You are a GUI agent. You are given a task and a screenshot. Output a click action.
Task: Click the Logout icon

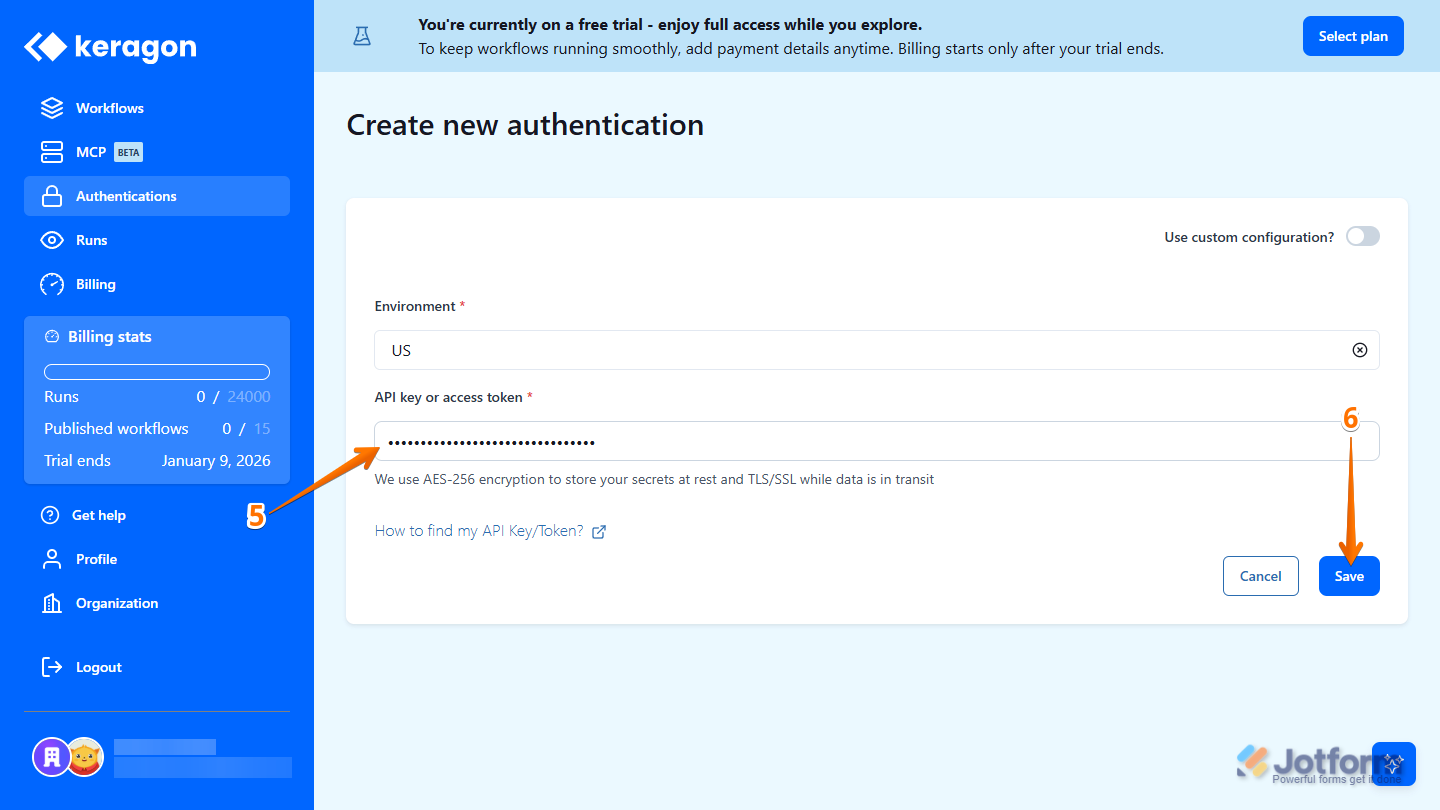pyautogui.click(x=51, y=666)
